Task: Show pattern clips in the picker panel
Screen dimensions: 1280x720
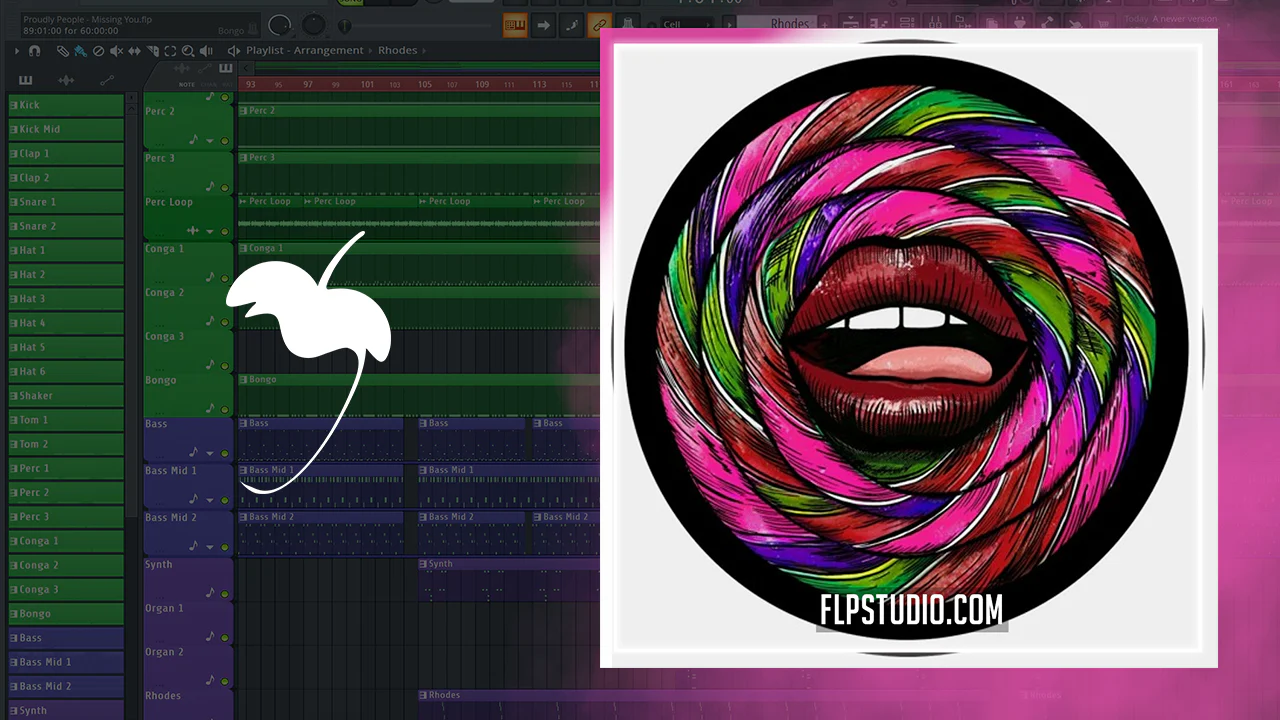Action: pos(25,80)
